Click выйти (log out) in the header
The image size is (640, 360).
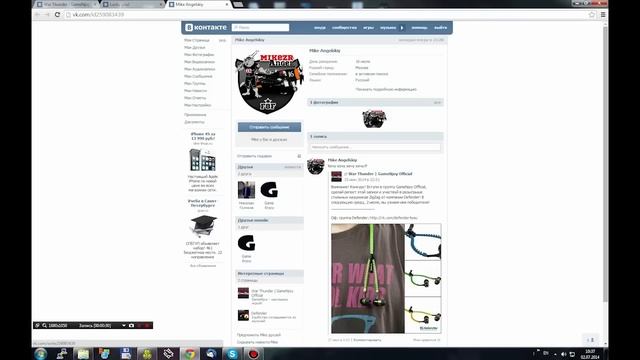point(440,28)
